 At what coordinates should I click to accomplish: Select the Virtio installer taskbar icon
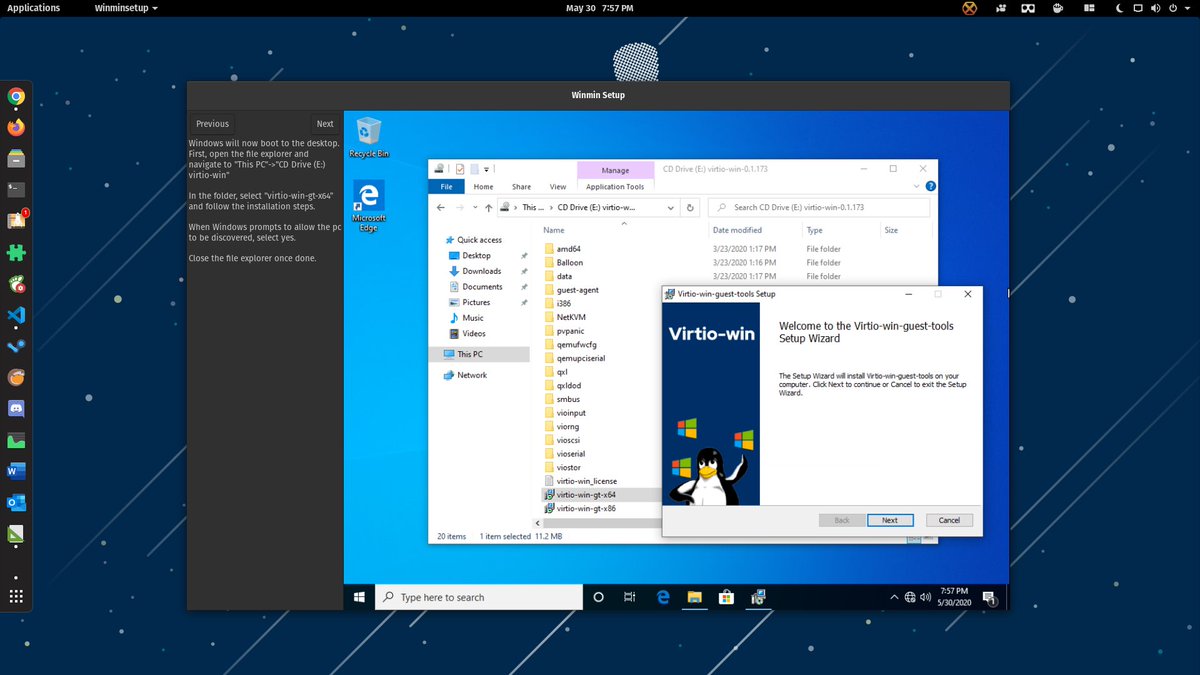(759, 597)
